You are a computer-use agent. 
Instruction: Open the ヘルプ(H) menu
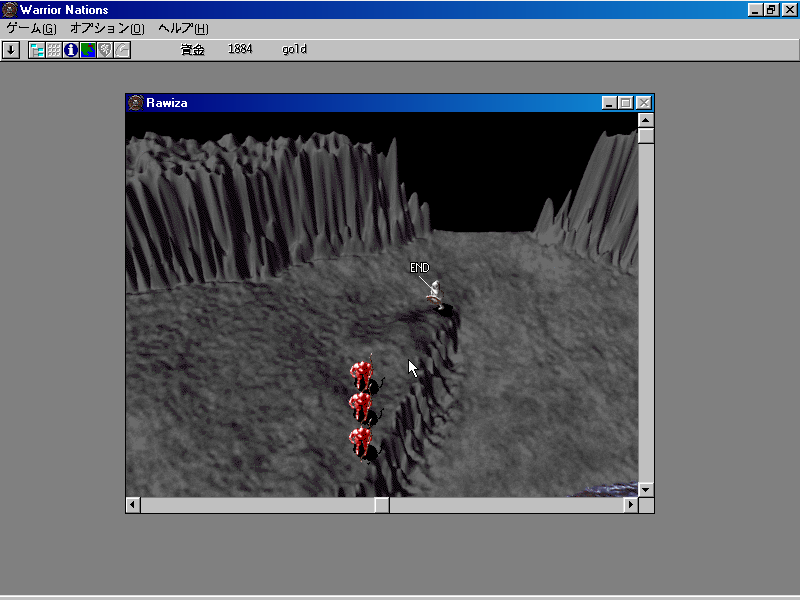(x=183, y=29)
